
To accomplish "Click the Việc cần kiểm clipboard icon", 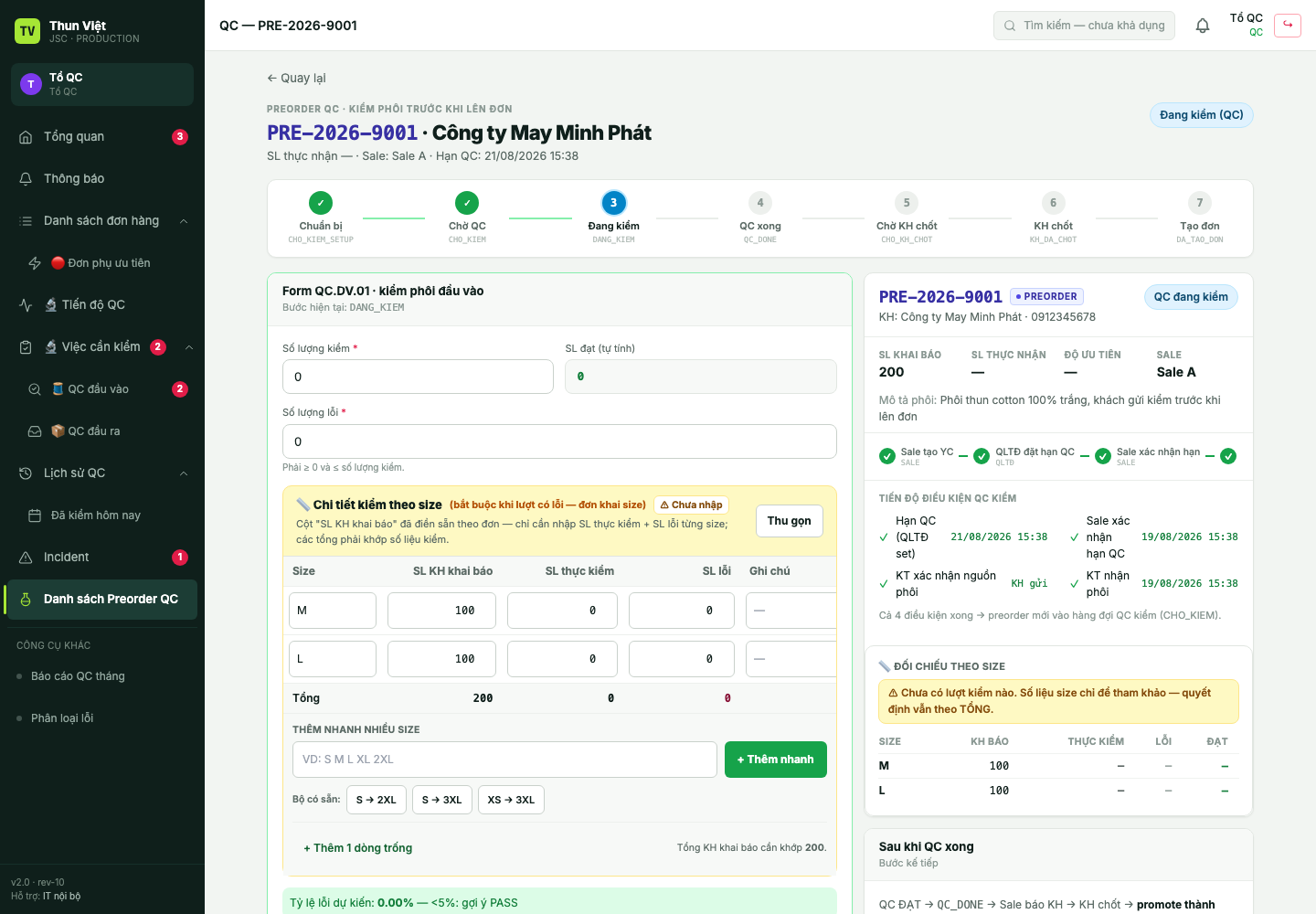I will point(26,347).
